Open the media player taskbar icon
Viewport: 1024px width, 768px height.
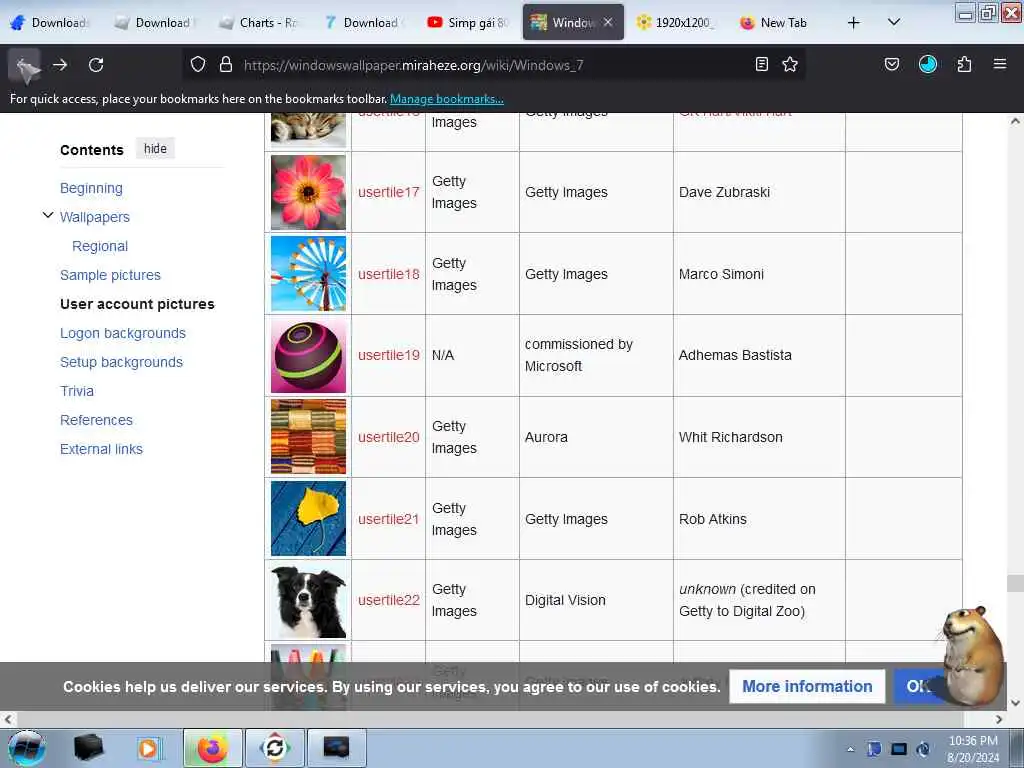point(150,748)
